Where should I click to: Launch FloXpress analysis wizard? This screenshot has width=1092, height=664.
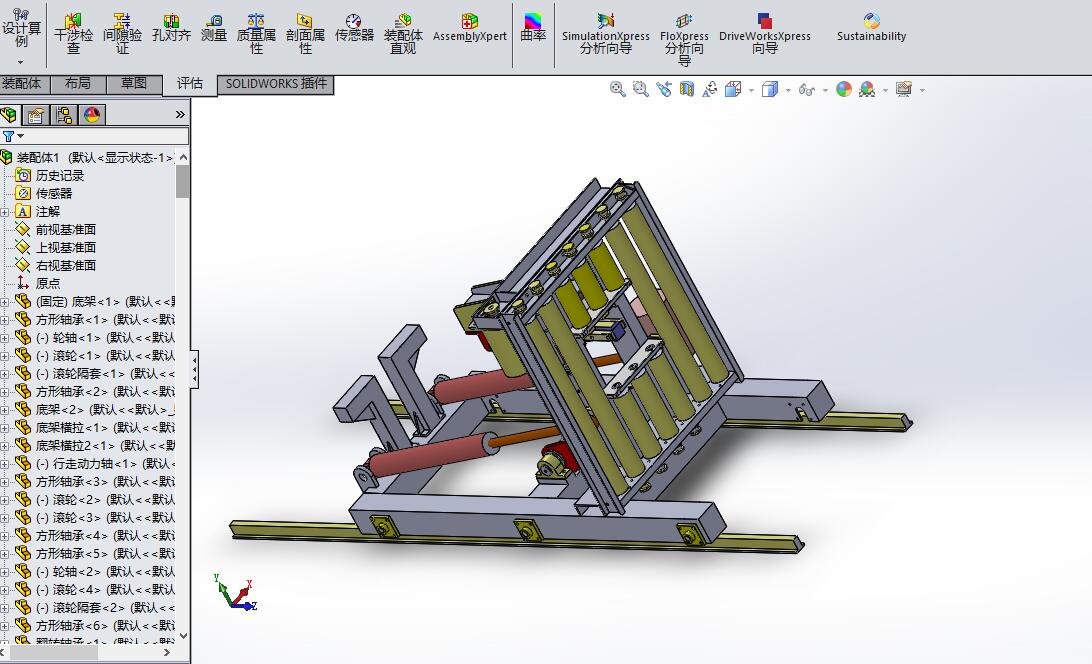[x=685, y=39]
